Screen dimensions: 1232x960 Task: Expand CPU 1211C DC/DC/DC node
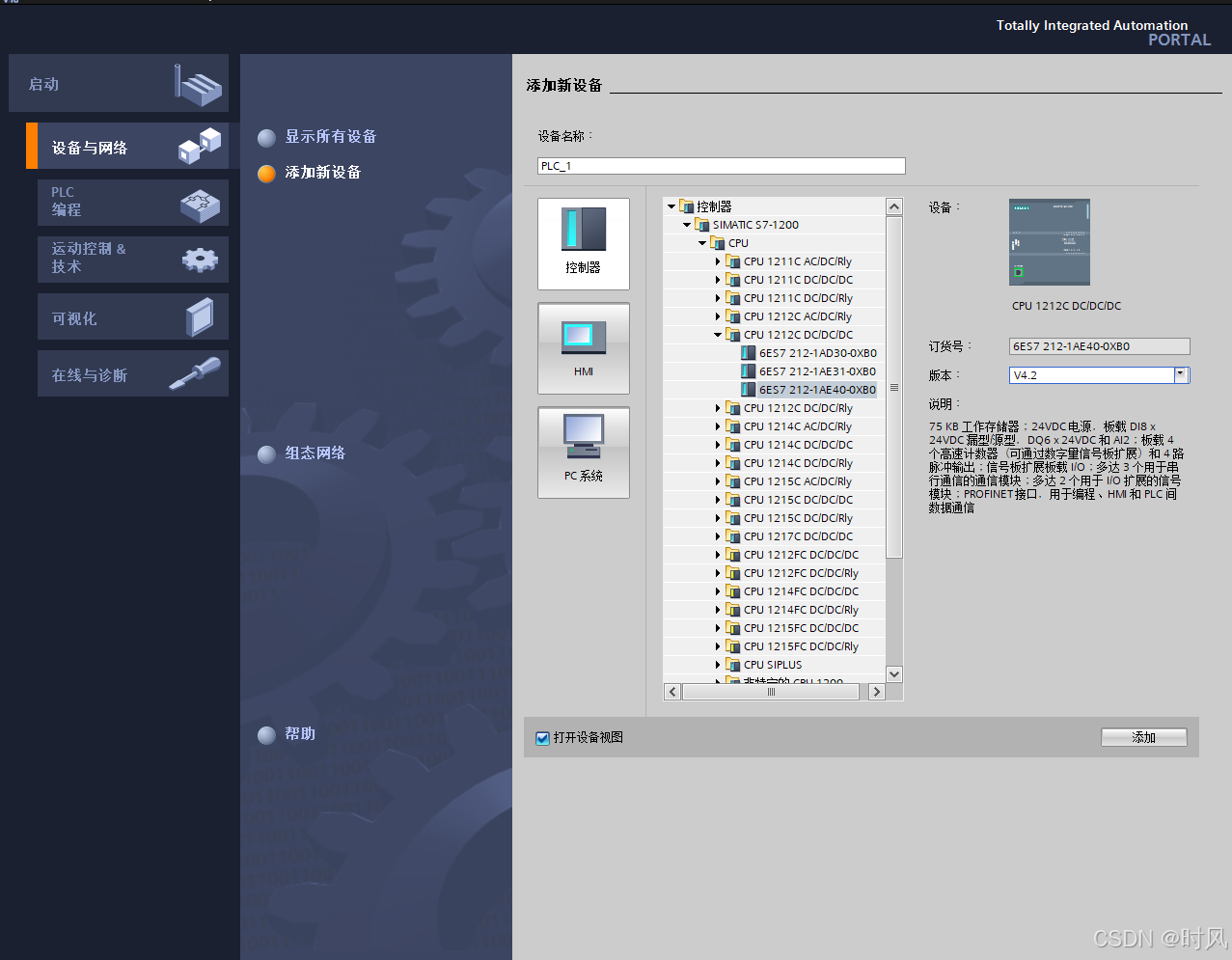tap(718, 280)
